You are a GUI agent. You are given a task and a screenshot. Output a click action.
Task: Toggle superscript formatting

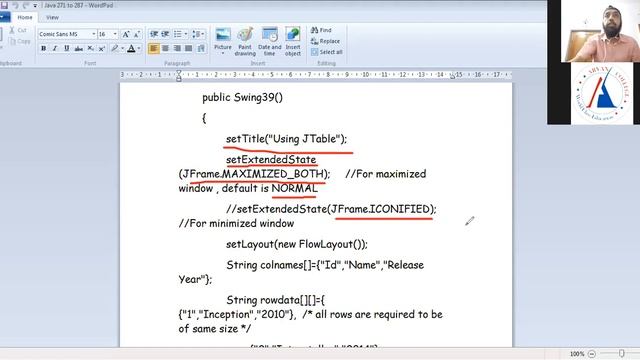click(102, 49)
